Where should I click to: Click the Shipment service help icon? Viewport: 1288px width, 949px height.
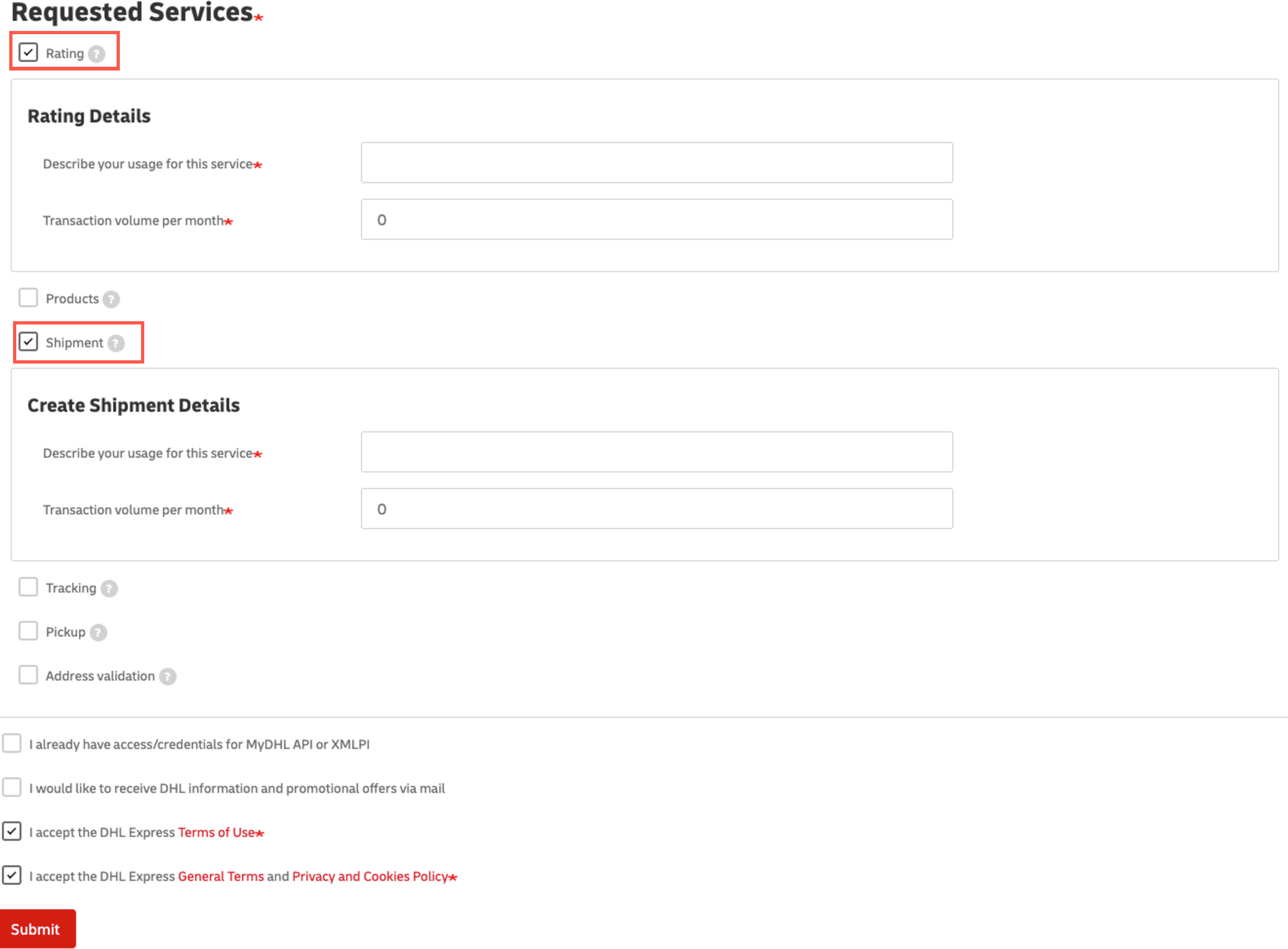115,343
